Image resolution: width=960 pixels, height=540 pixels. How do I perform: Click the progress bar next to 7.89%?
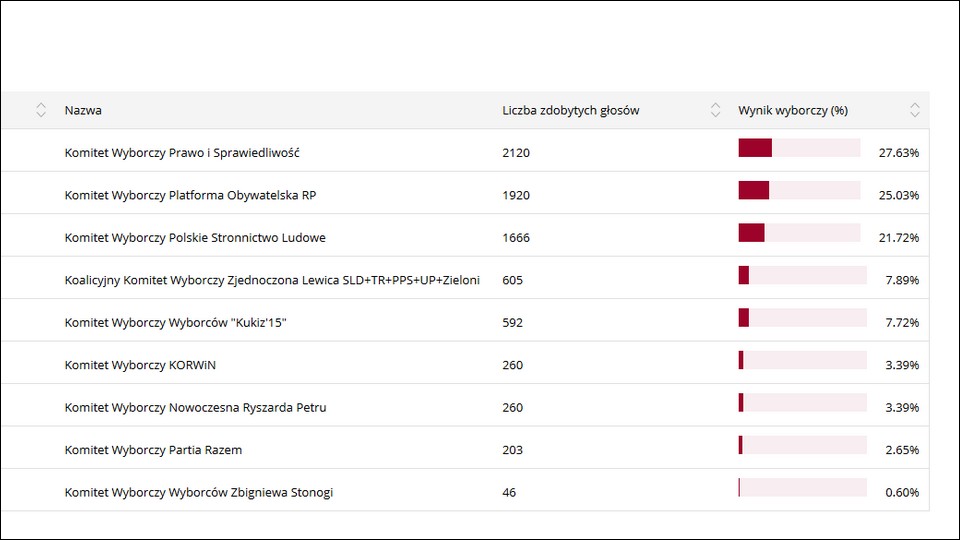click(802, 275)
